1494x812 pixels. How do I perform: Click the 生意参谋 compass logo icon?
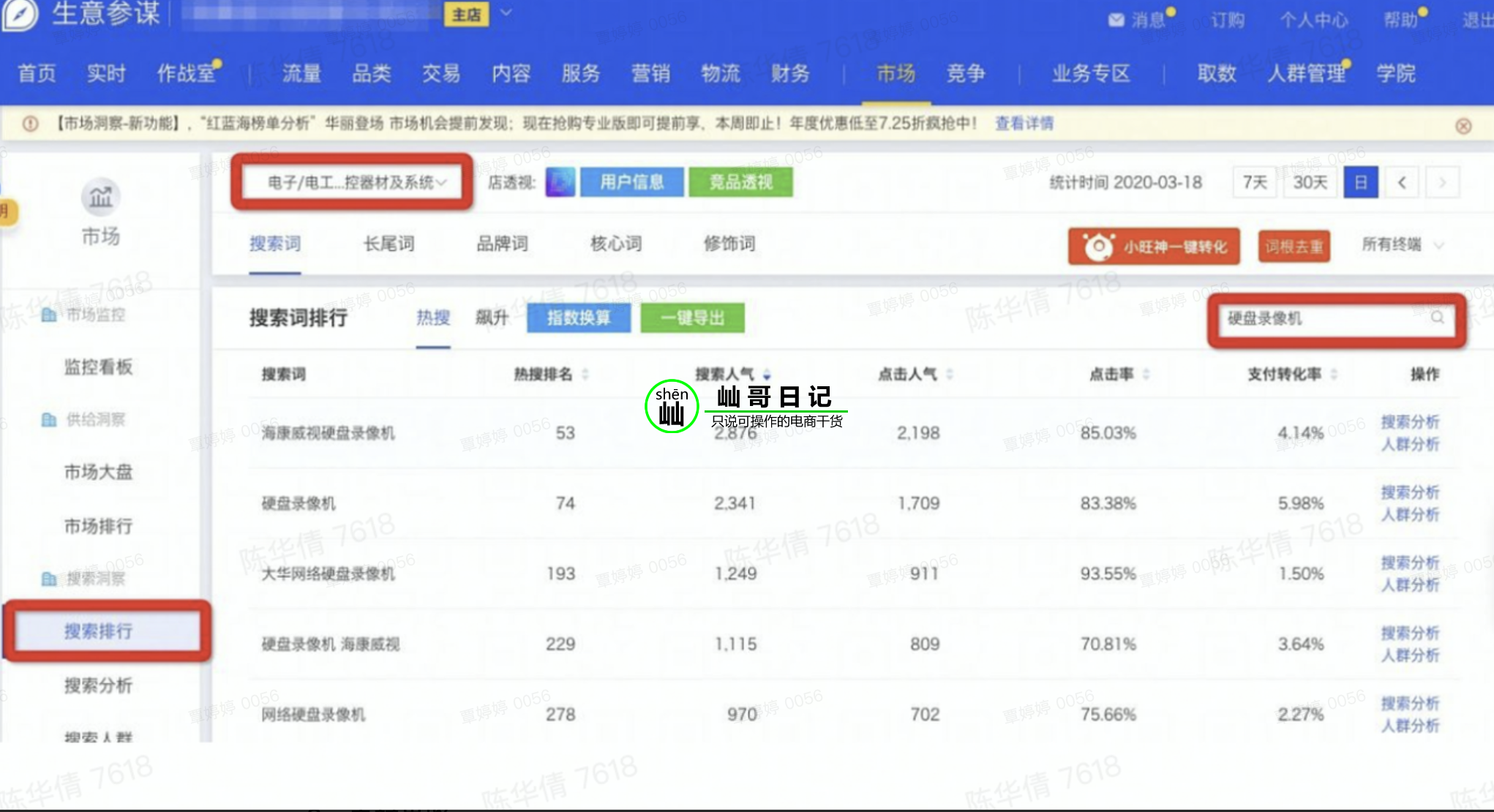(x=20, y=15)
